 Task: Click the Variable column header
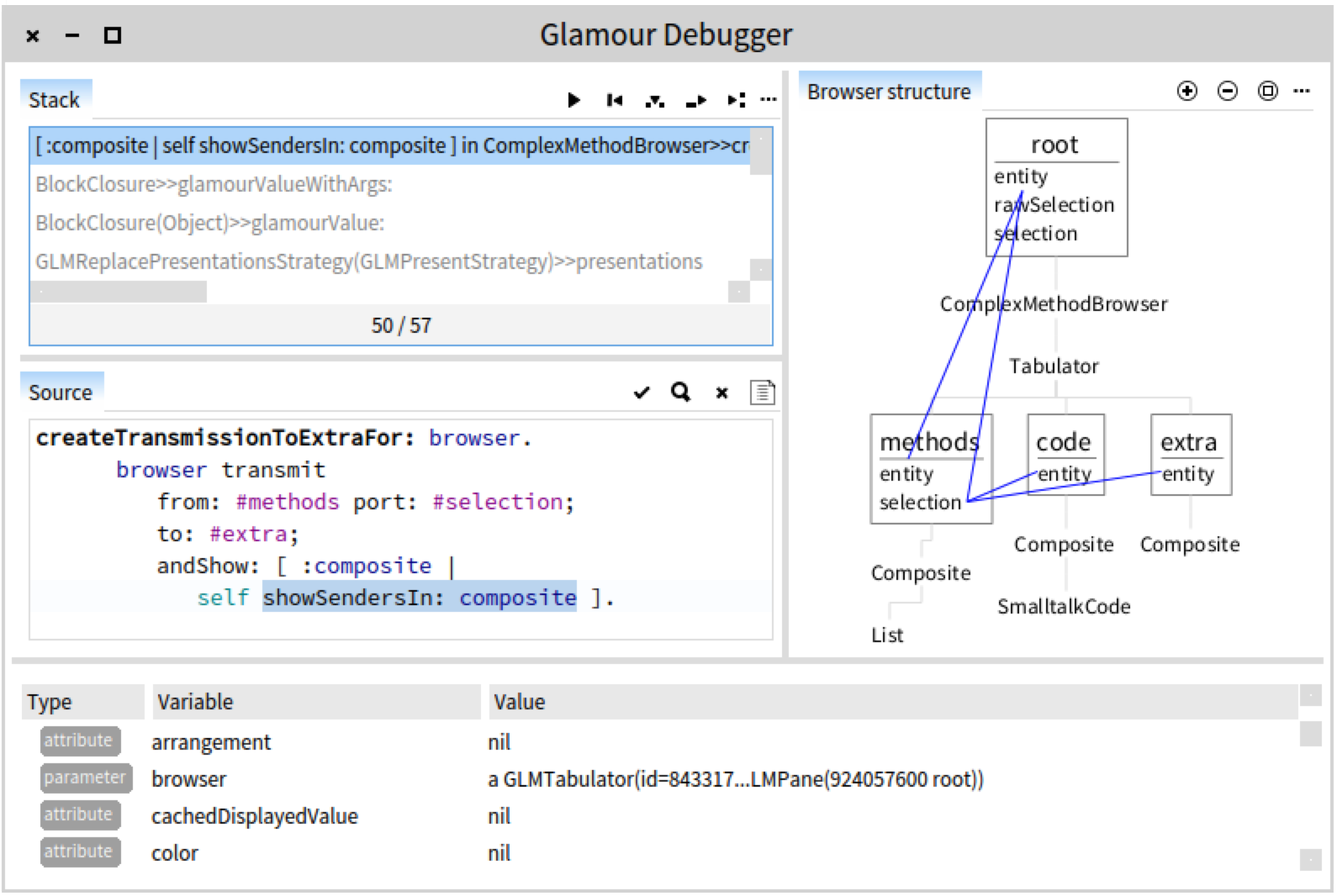click(195, 702)
